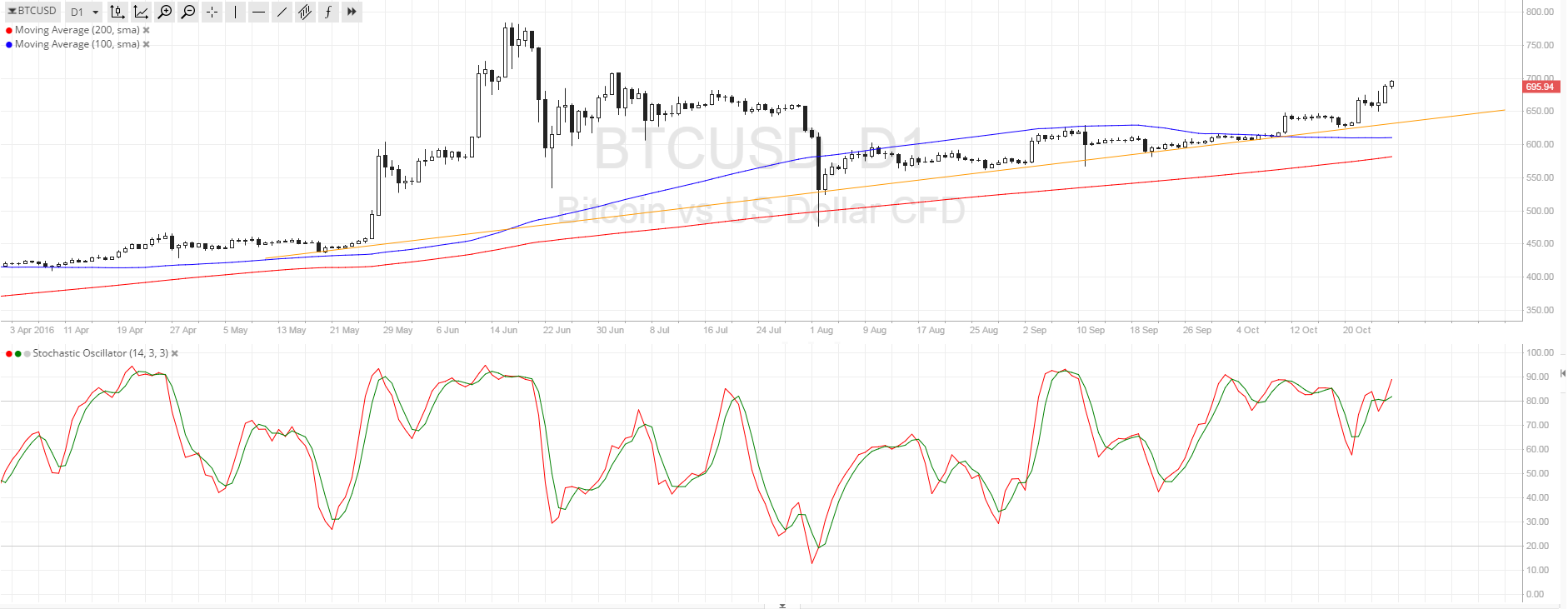Remove the Moving Average (100, sma) indicator
Screen dimensions: 1568x609
click(x=147, y=44)
